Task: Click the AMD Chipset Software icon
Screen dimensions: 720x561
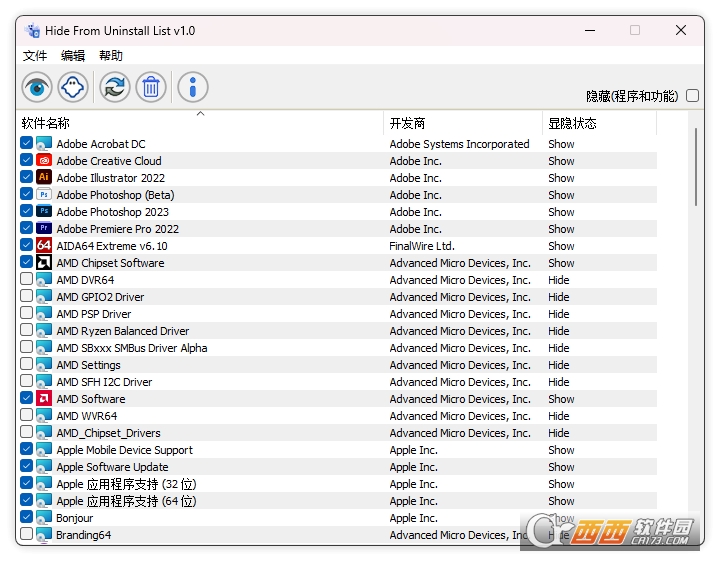Action: pyautogui.click(x=44, y=263)
